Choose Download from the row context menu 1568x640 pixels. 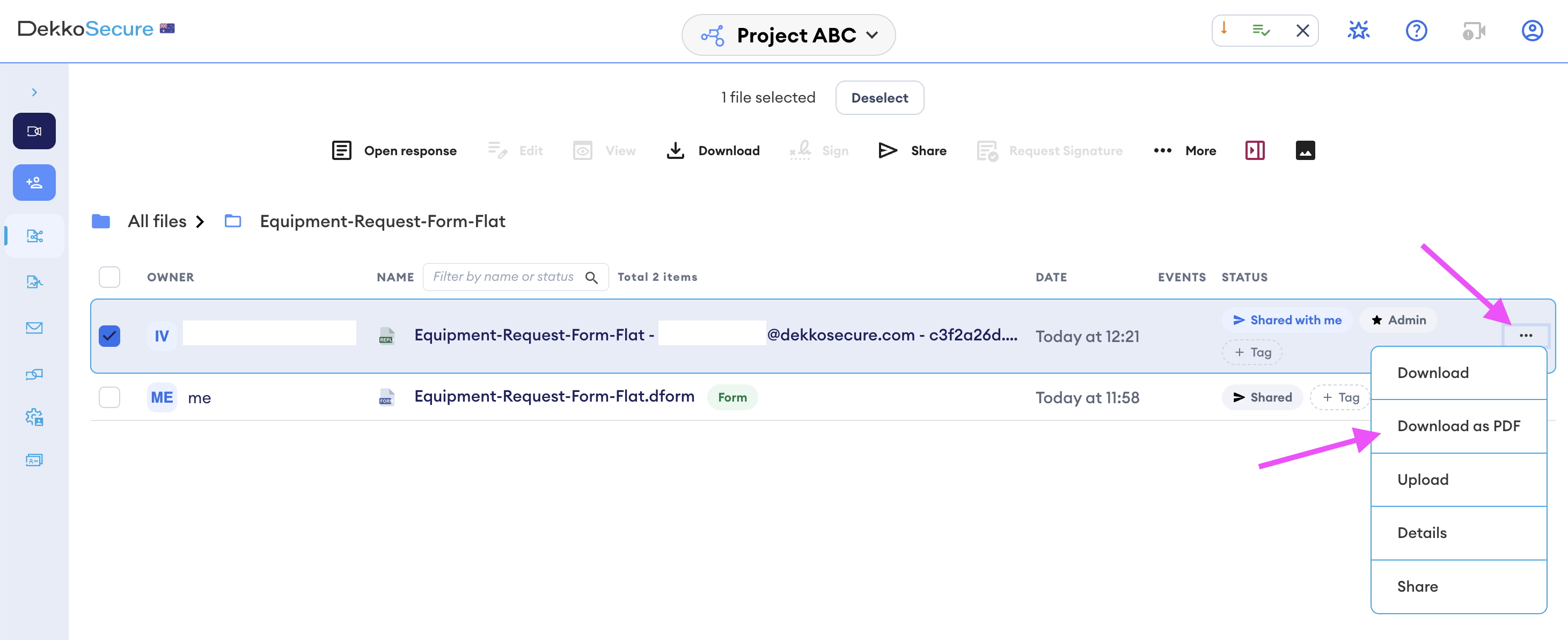(x=1459, y=373)
